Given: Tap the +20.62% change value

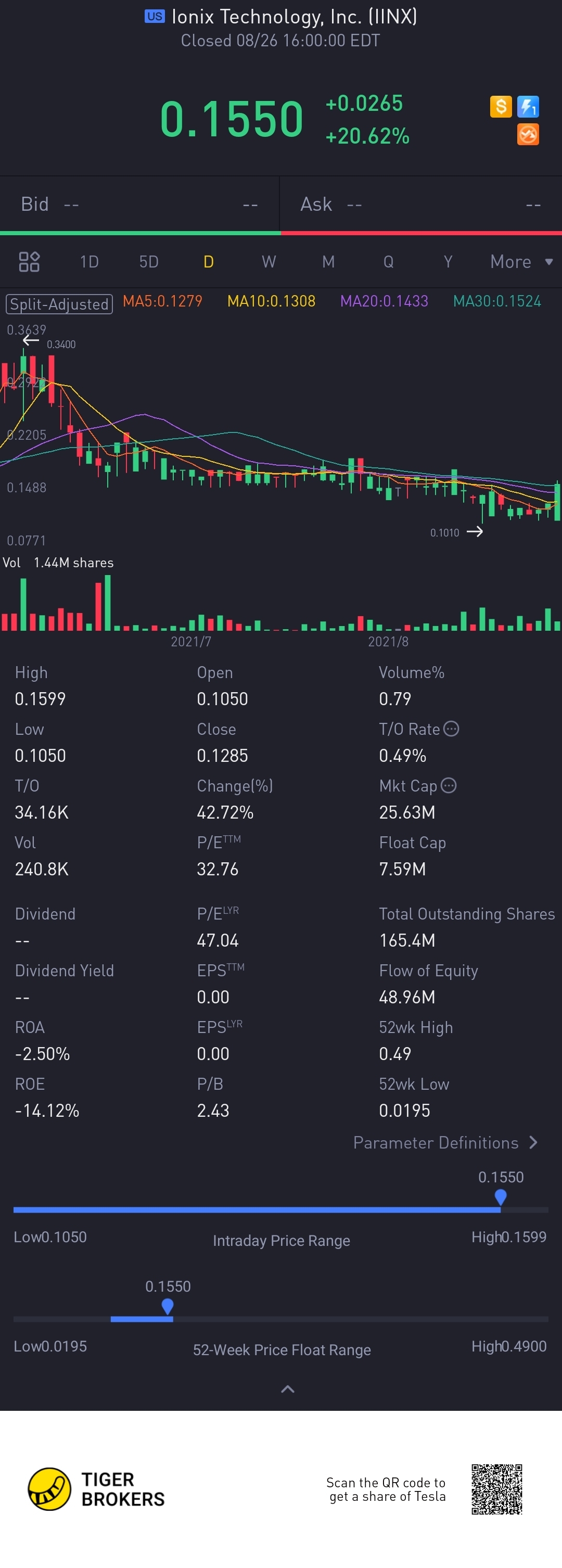Looking at the screenshot, I should [x=367, y=136].
